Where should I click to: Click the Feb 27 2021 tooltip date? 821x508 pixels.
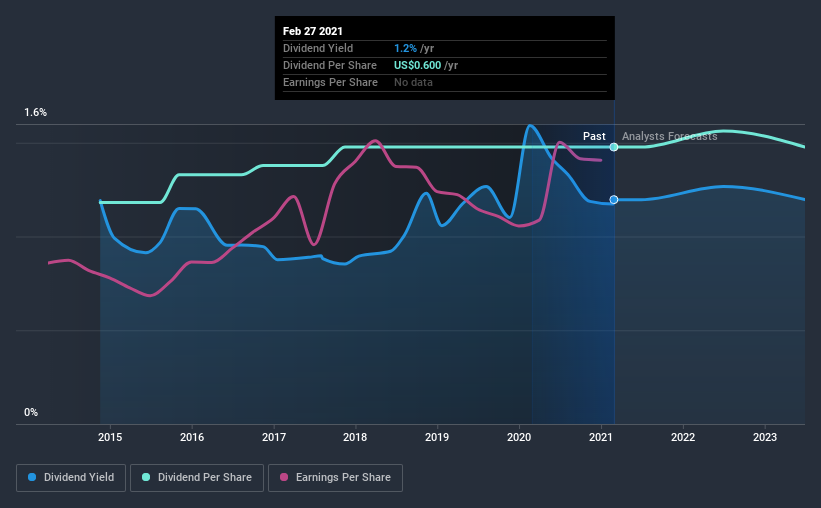(x=313, y=31)
